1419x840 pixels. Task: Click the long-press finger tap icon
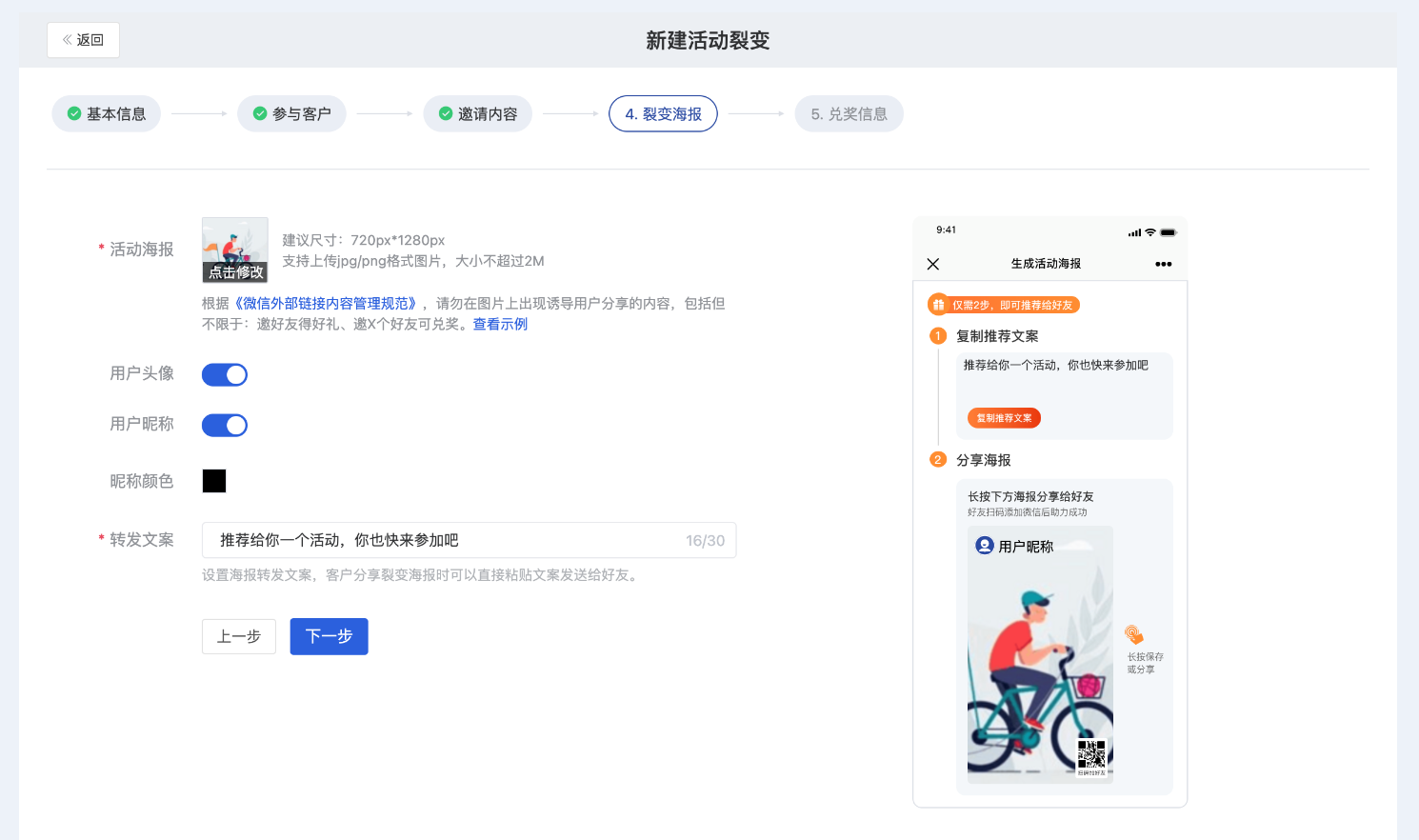click(x=1134, y=635)
